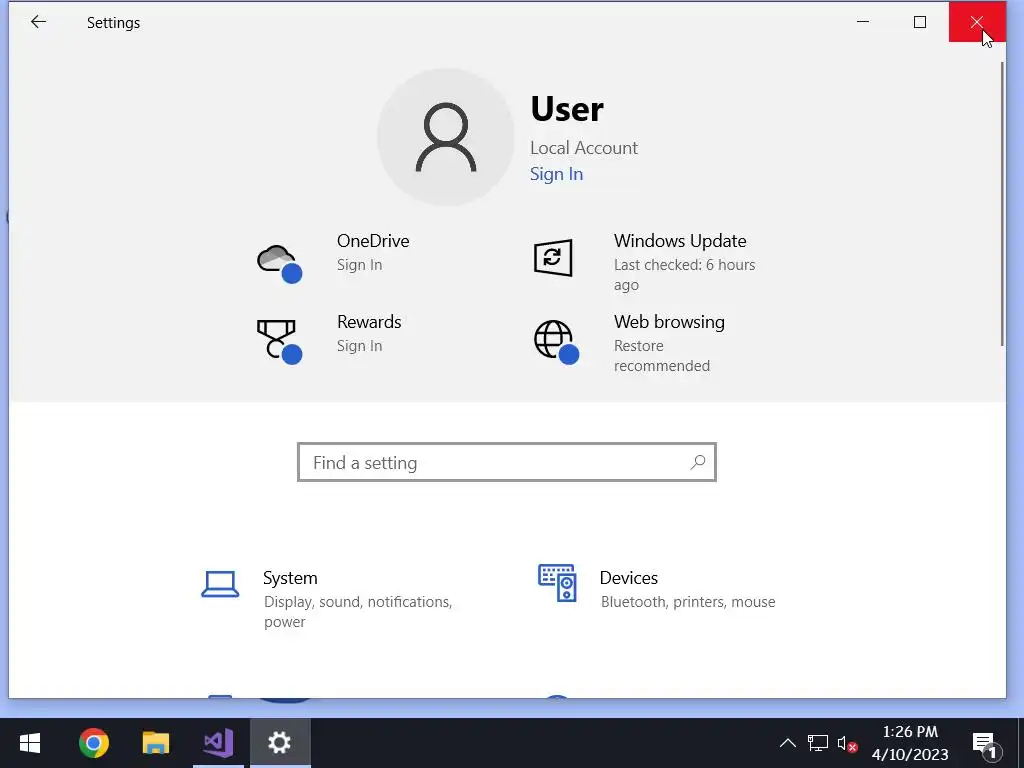This screenshot has width=1024, height=768.
Task: Click the 'Settings' window title text
Action: tap(114, 23)
